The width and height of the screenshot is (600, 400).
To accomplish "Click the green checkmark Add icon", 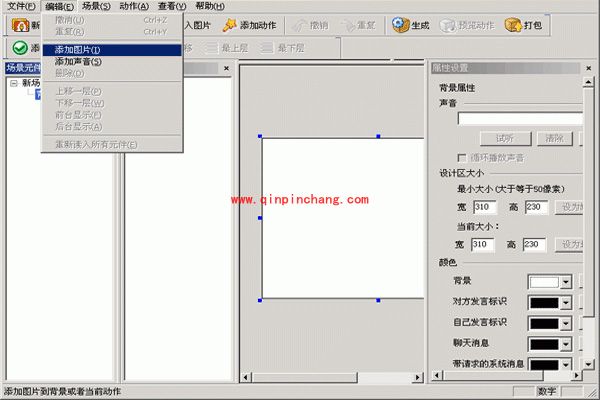I will coord(20,48).
